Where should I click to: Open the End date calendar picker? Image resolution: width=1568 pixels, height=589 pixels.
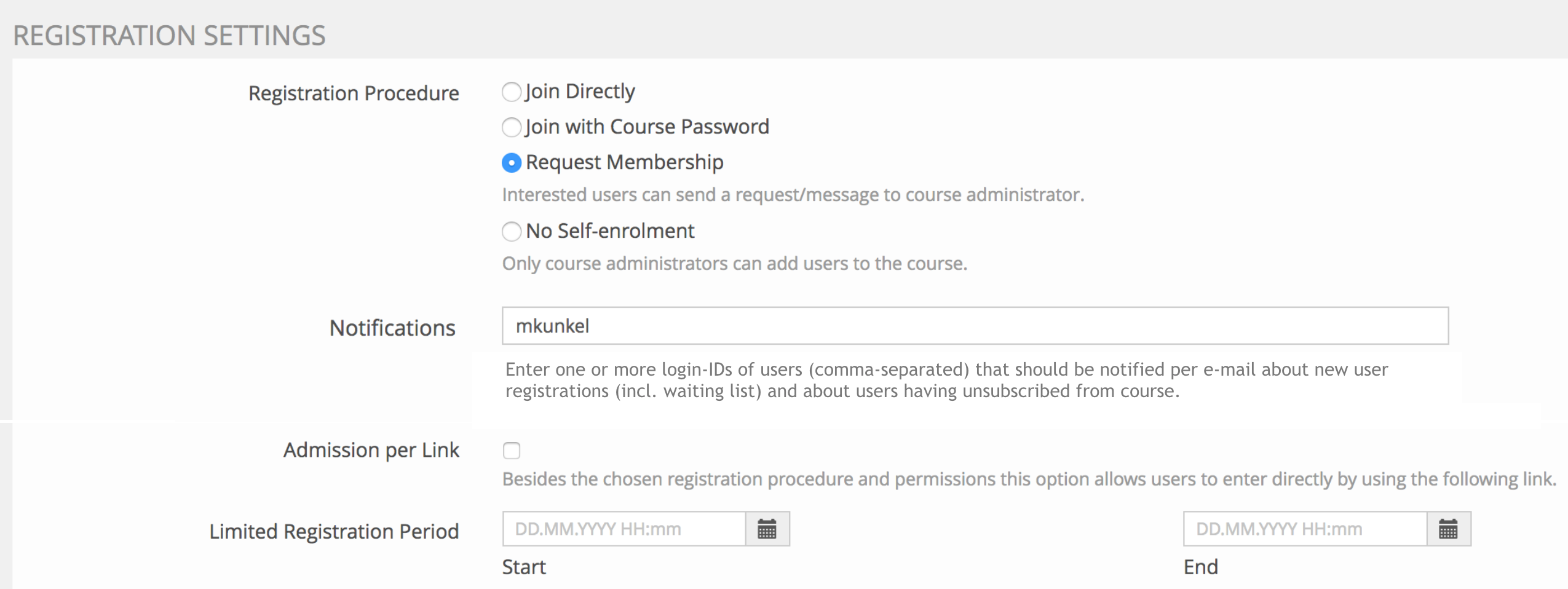(1448, 529)
